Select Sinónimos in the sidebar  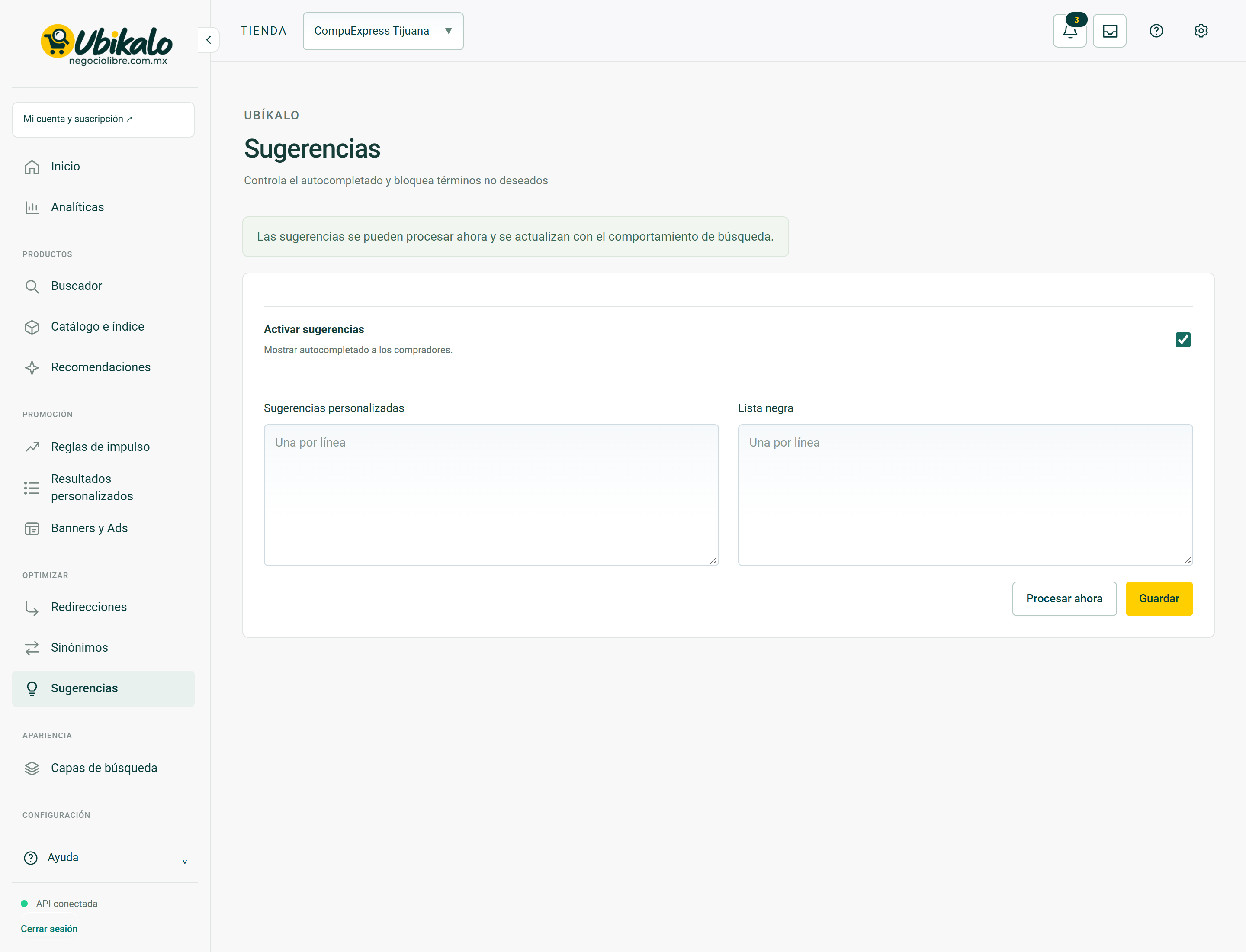[x=103, y=648]
